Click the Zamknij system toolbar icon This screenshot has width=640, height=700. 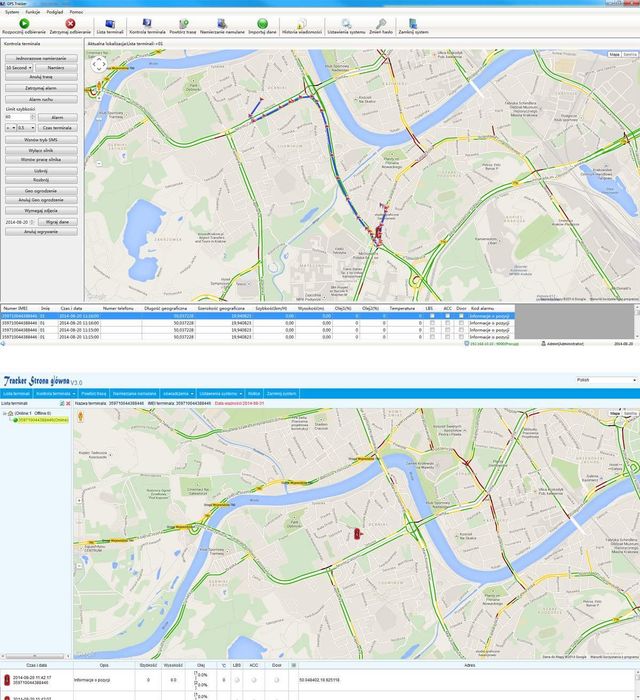click(x=413, y=24)
